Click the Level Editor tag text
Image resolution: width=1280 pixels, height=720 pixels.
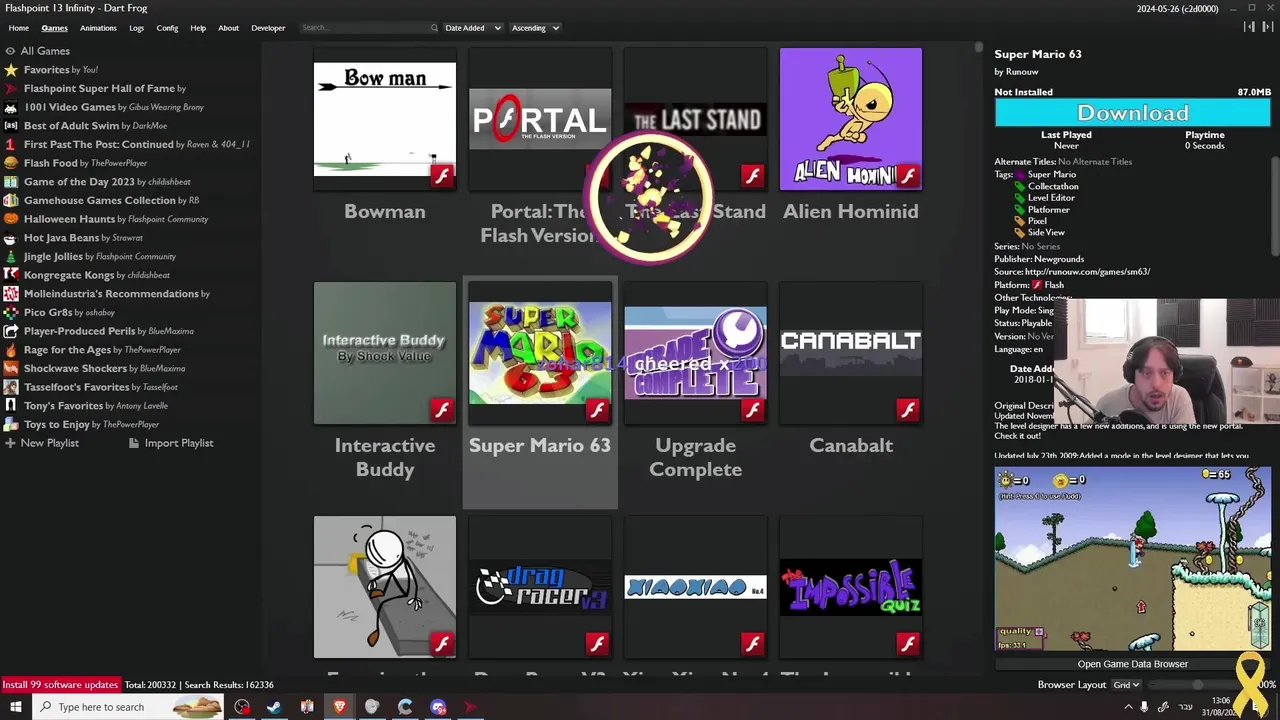(1051, 198)
